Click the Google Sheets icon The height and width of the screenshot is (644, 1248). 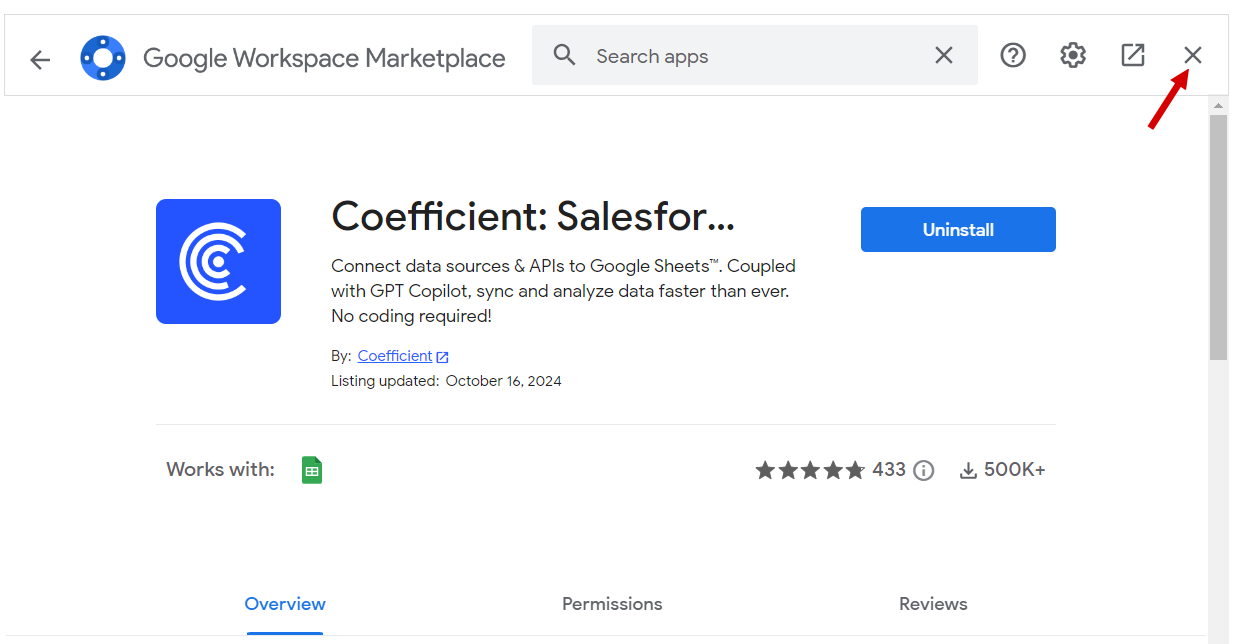(312, 470)
